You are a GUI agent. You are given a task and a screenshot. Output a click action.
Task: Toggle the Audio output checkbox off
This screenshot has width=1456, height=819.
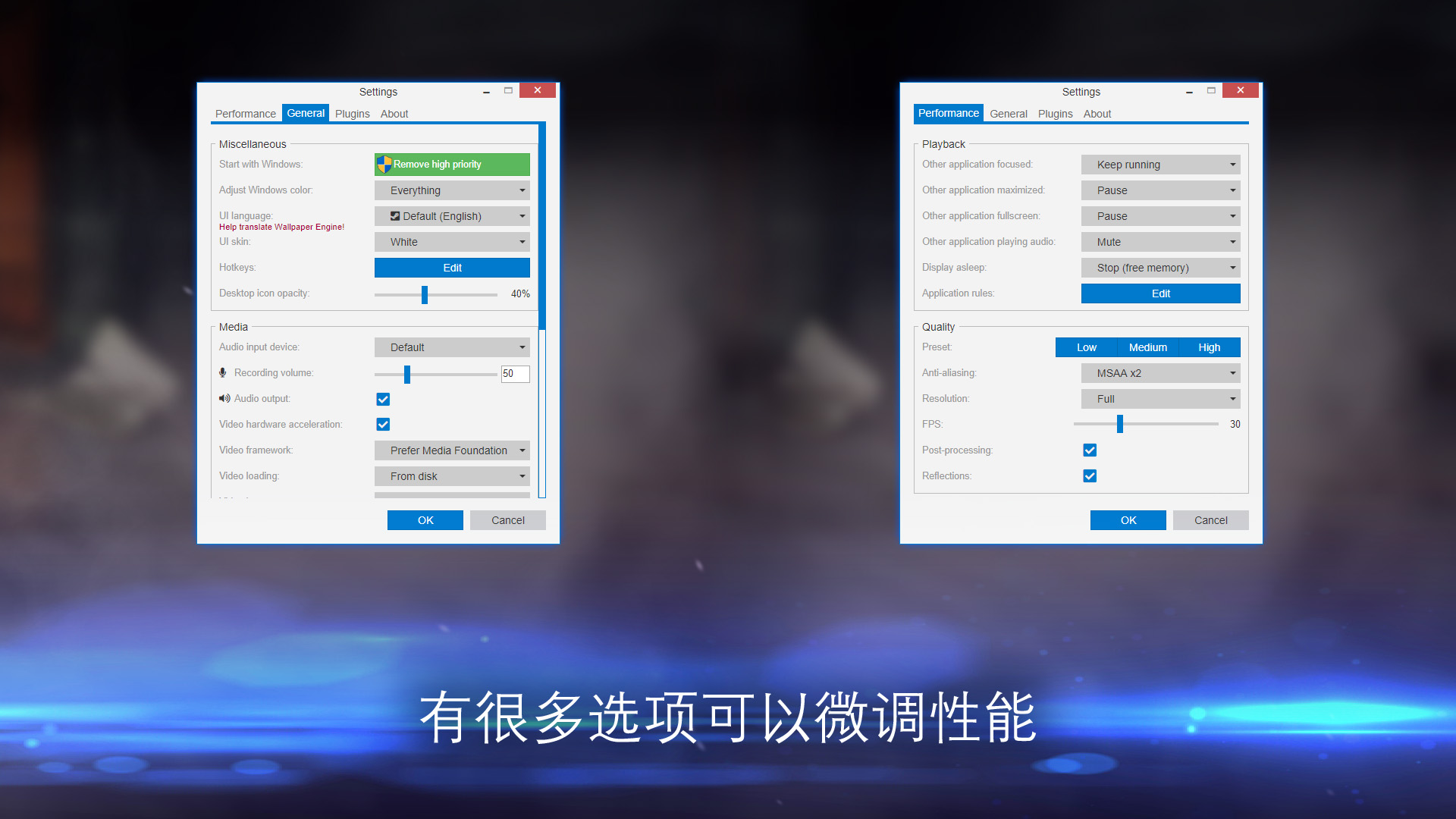[x=383, y=398]
